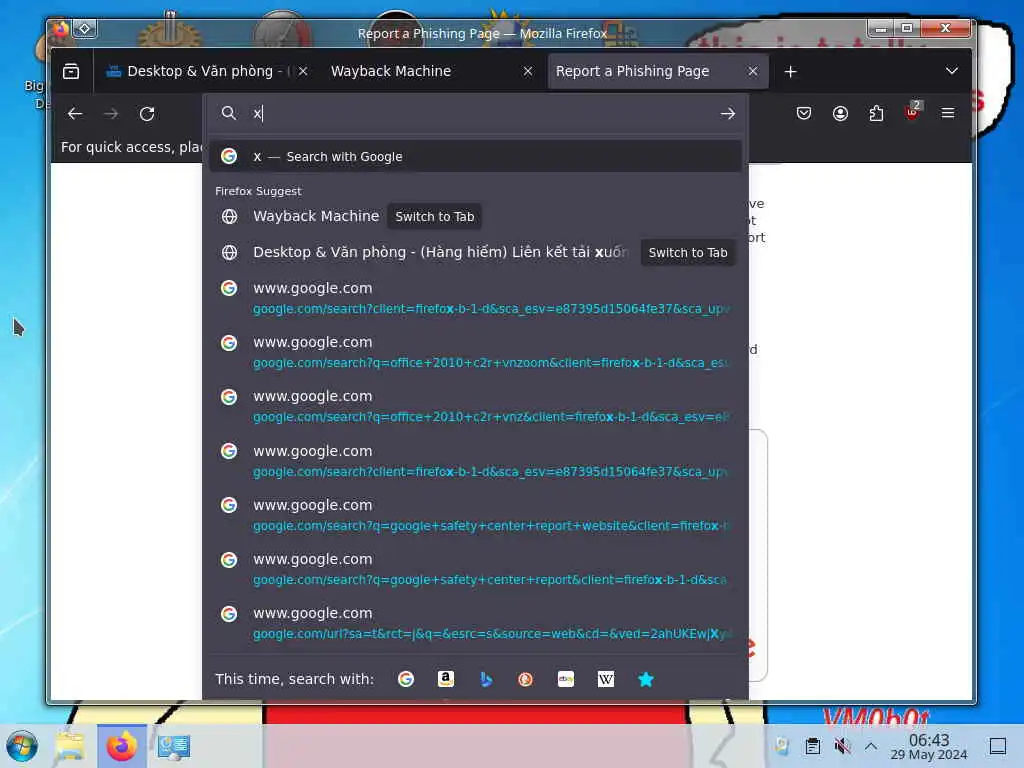Open the hamburger application menu
Image resolution: width=1024 pixels, height=768 pixels.
pos(948,114)
